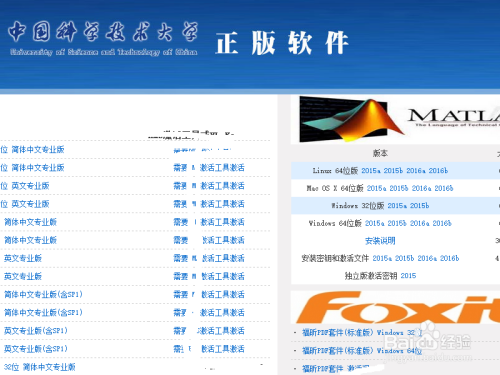
Task: Click the 2015 link for 独立版激活密钥
Action: tap(408, 276)
